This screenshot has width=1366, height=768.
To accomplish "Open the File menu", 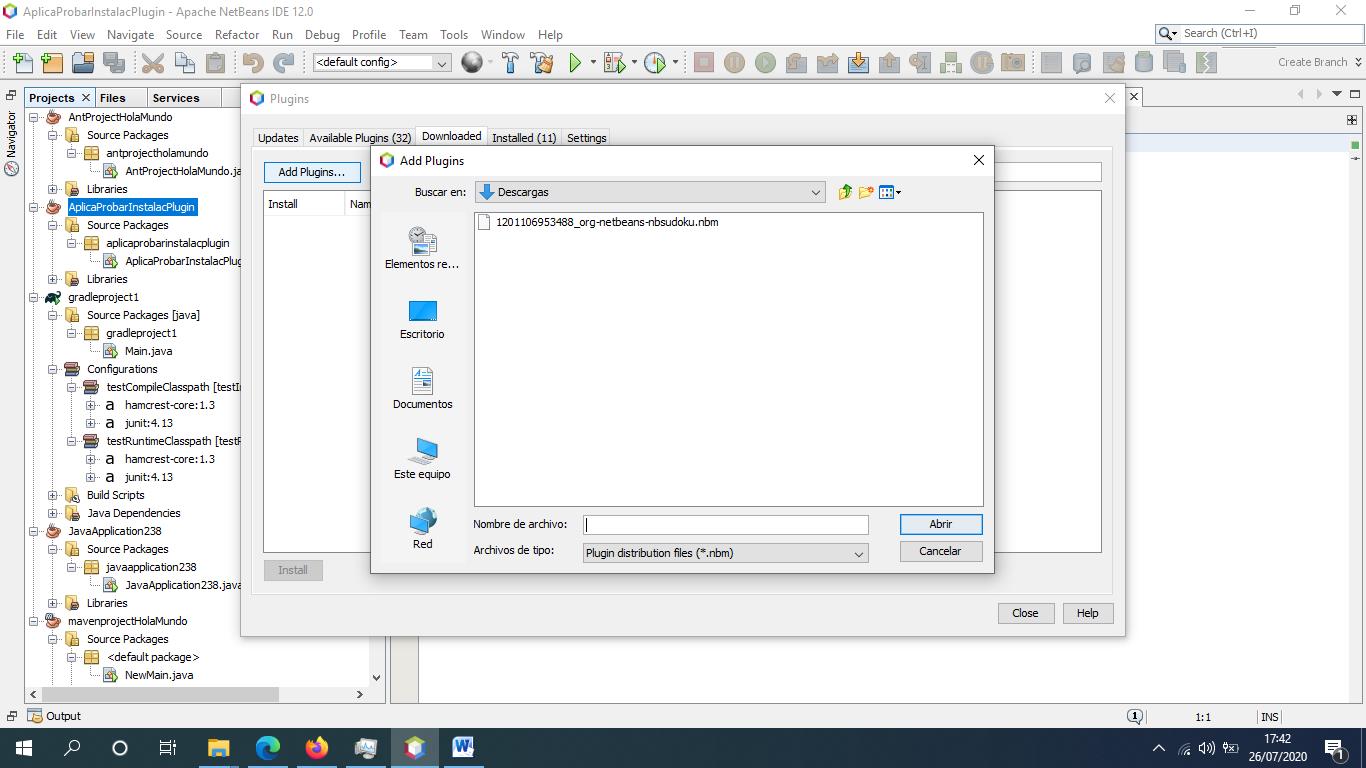I will [15, 34].
